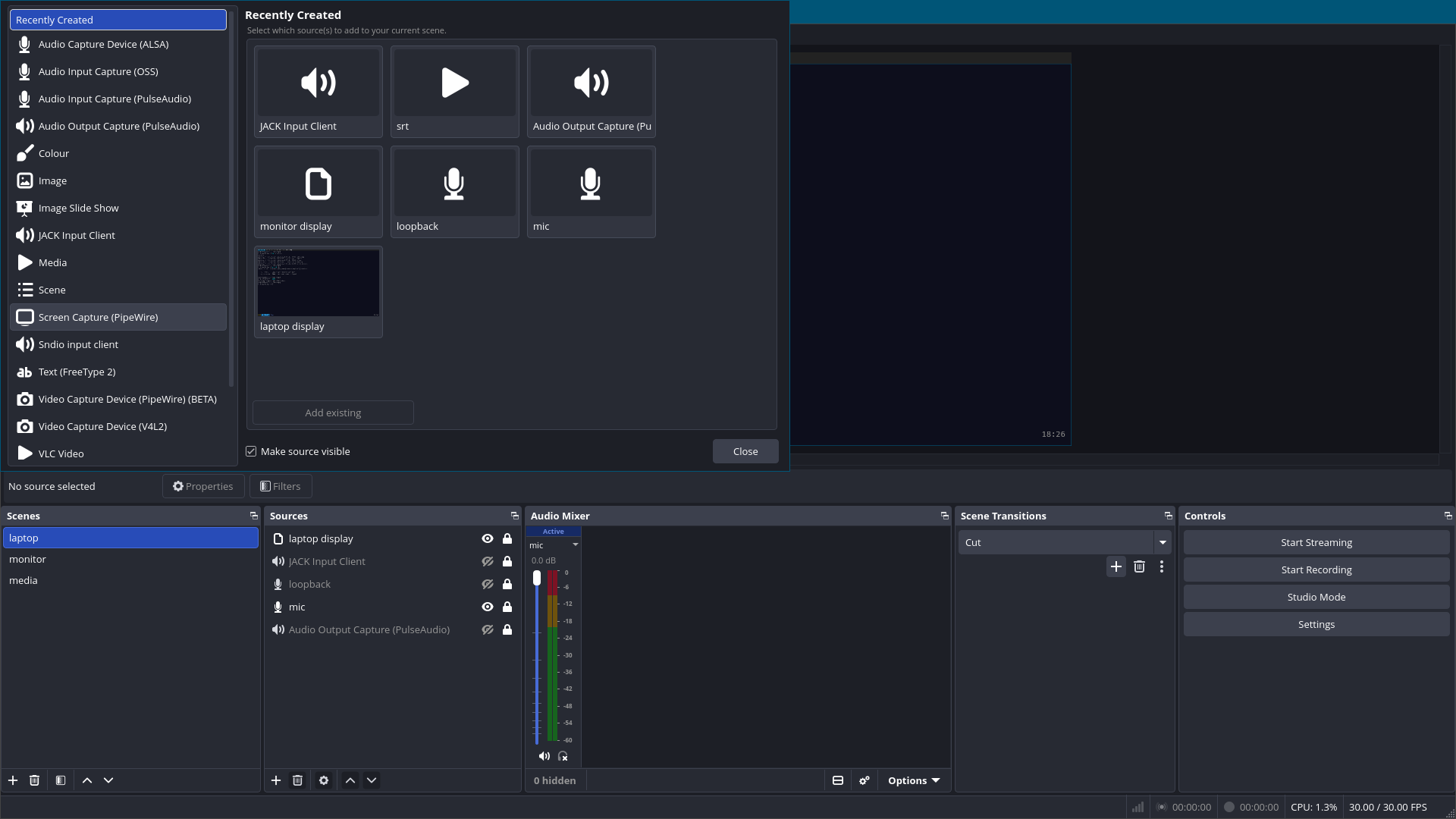
Task: Adjust the mic volume fader
Action: click(x=537, y=579)
